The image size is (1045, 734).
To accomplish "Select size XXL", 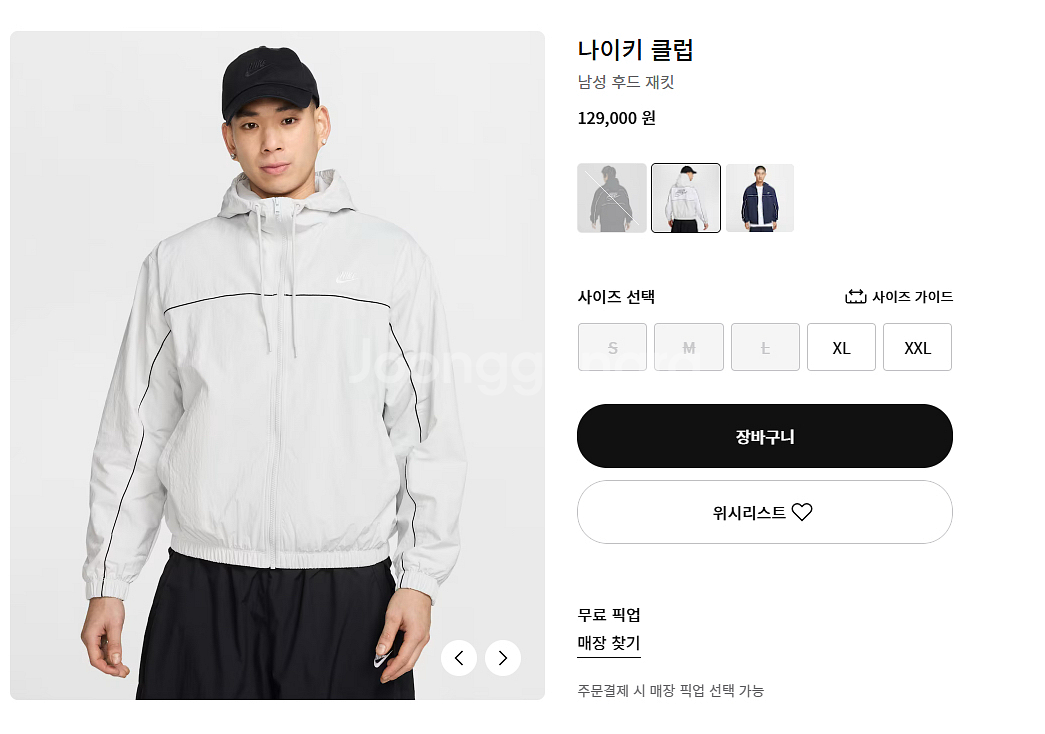I will pos(917,347).
